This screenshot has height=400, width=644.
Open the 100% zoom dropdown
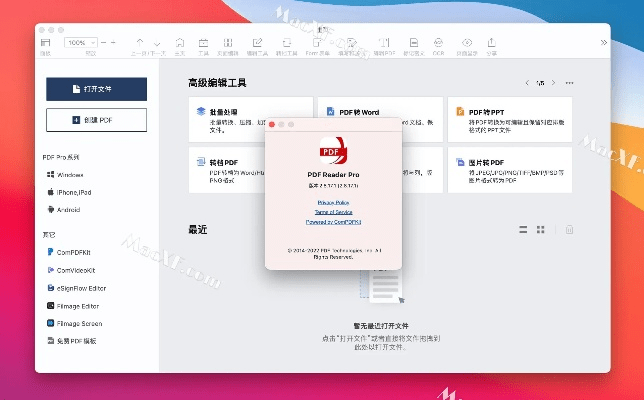(81, 42)
